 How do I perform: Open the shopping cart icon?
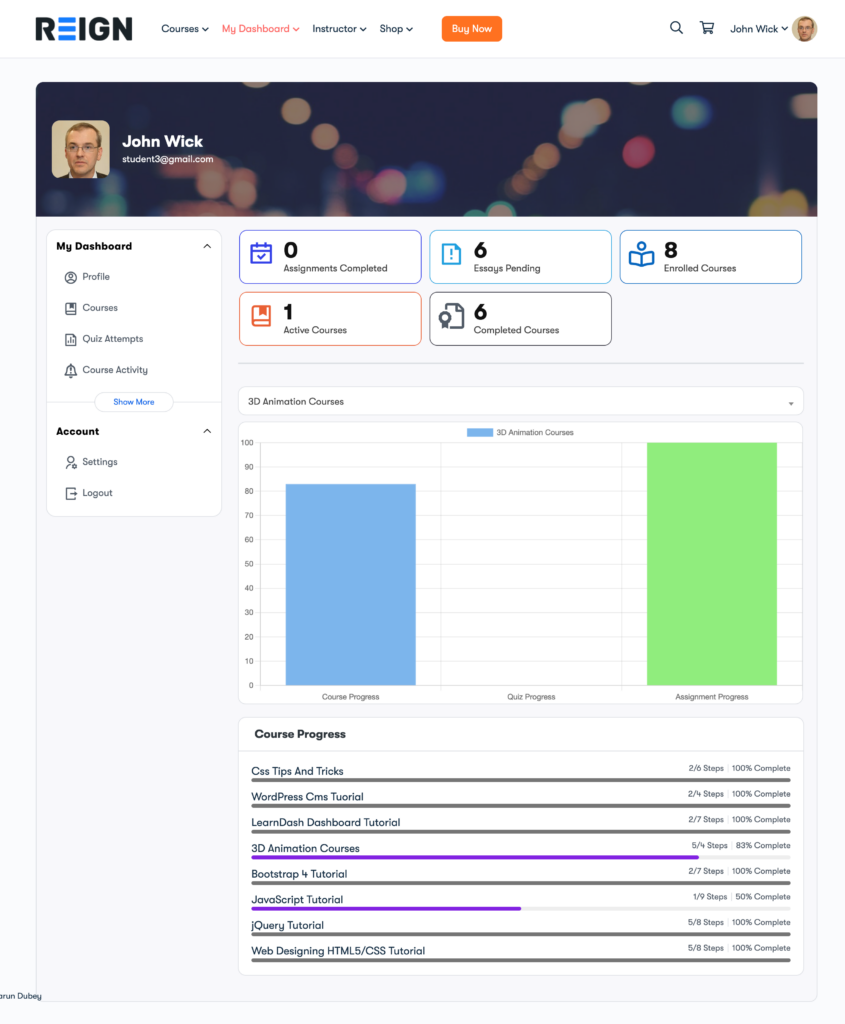706,28
